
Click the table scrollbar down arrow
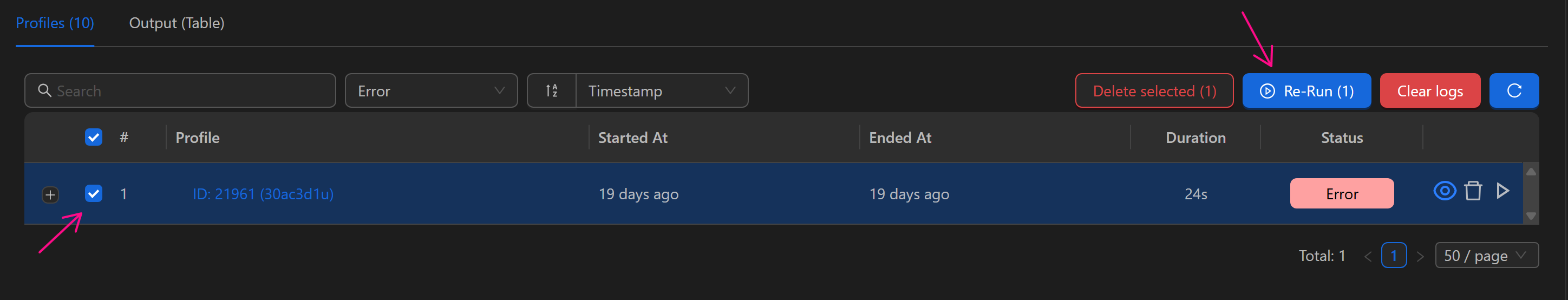1531,216
